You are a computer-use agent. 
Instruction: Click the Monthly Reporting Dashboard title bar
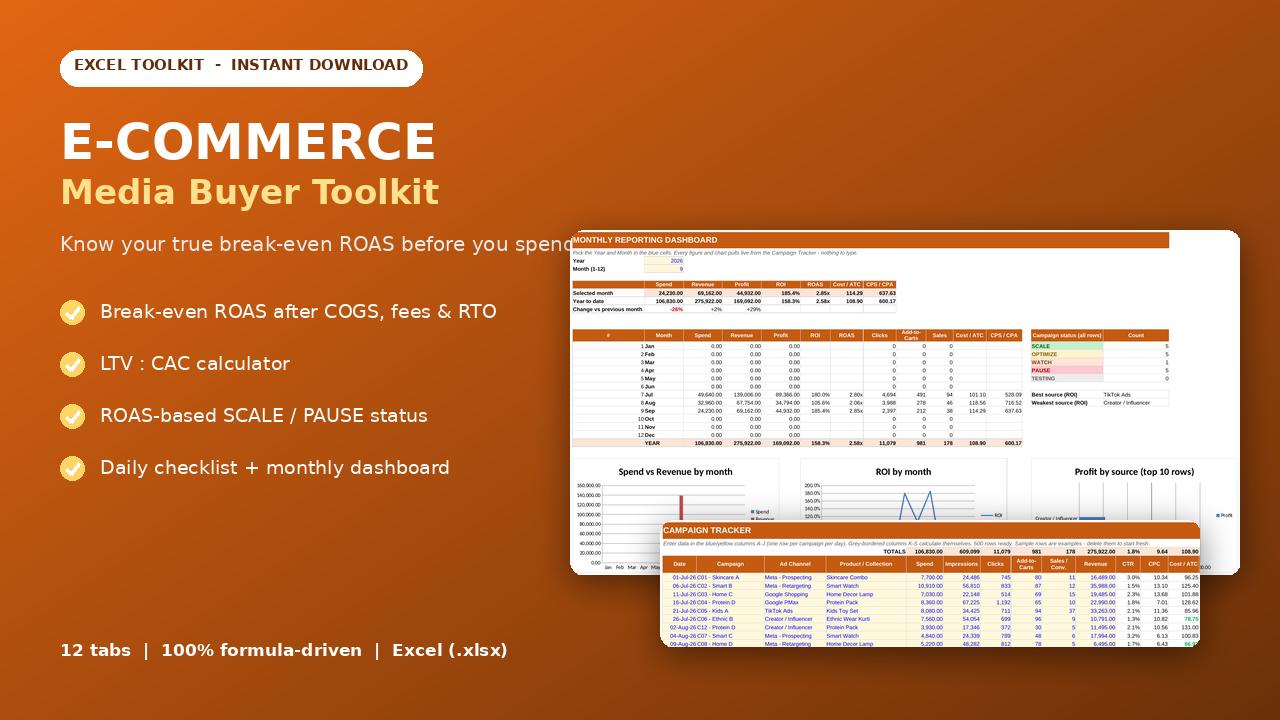pos(869,240)
